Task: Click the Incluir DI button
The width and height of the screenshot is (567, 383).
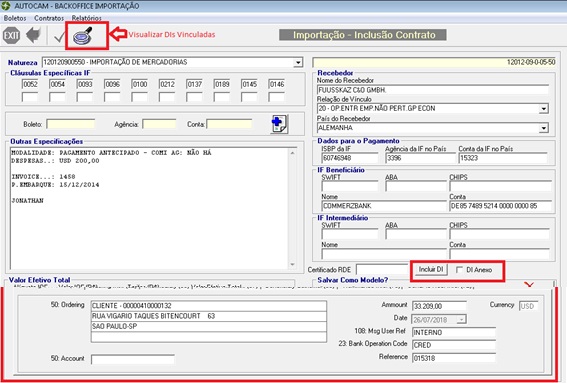Action: coord(431,269)
